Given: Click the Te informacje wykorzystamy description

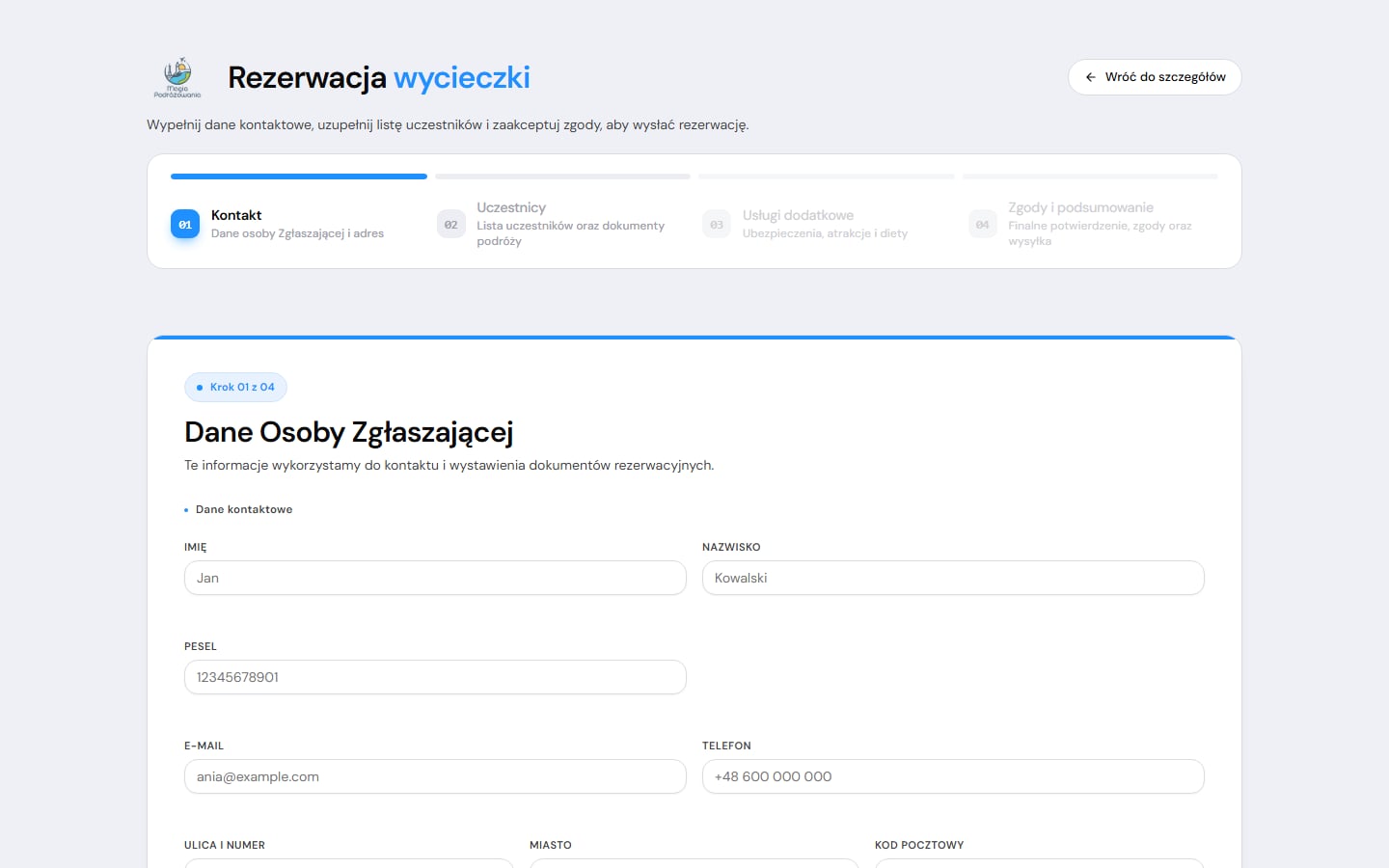Looking at the screenshot, I should 449,465.
